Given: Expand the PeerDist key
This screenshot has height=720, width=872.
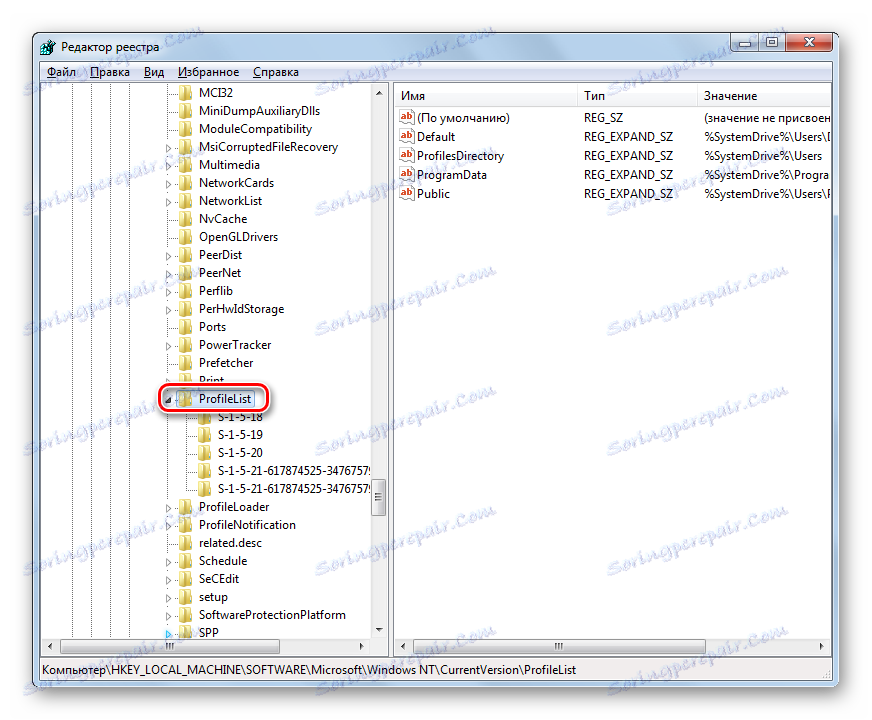Looking at the screenshot, I should pyautogui.click(x=169, y=256).
